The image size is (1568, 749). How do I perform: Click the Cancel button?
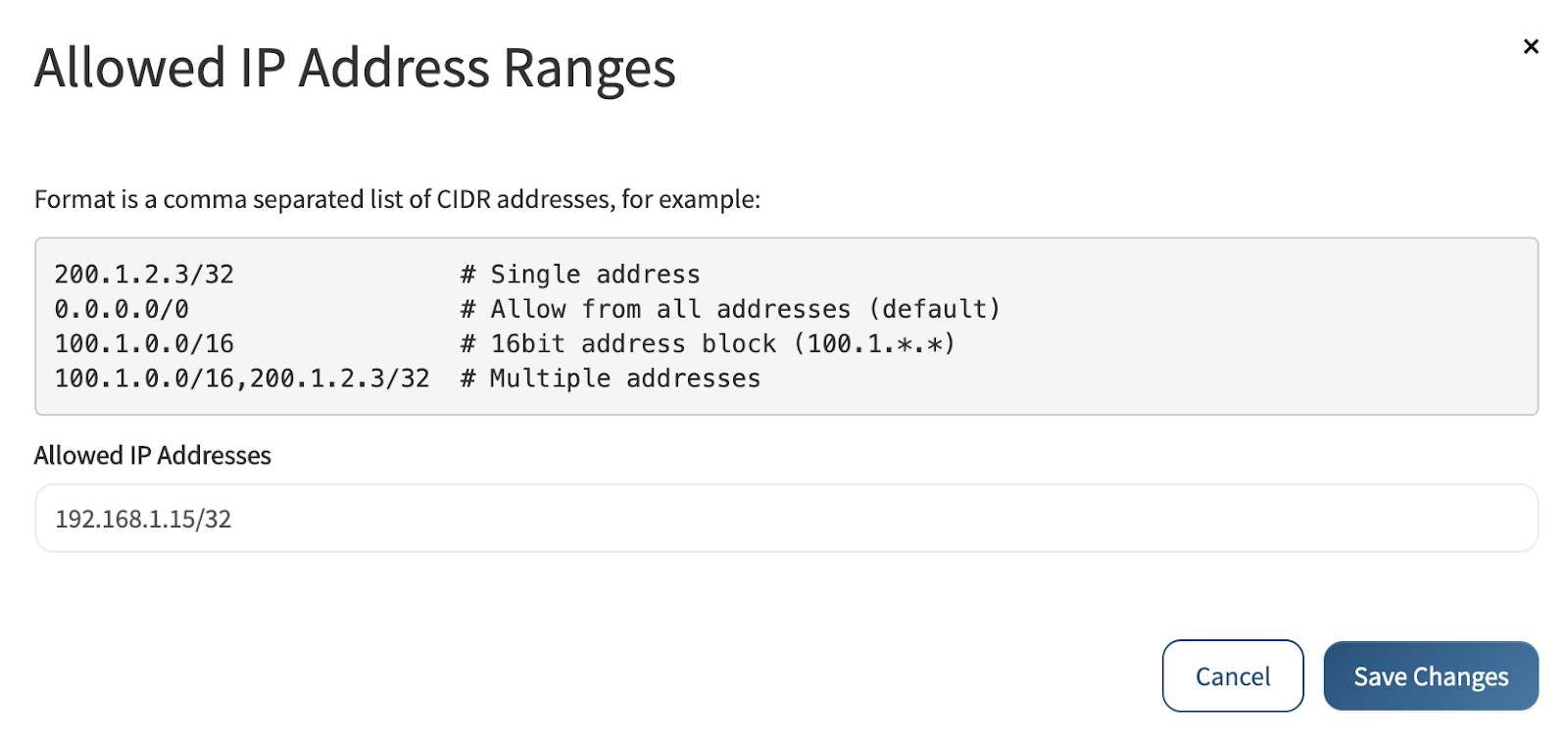(1232, 675)
